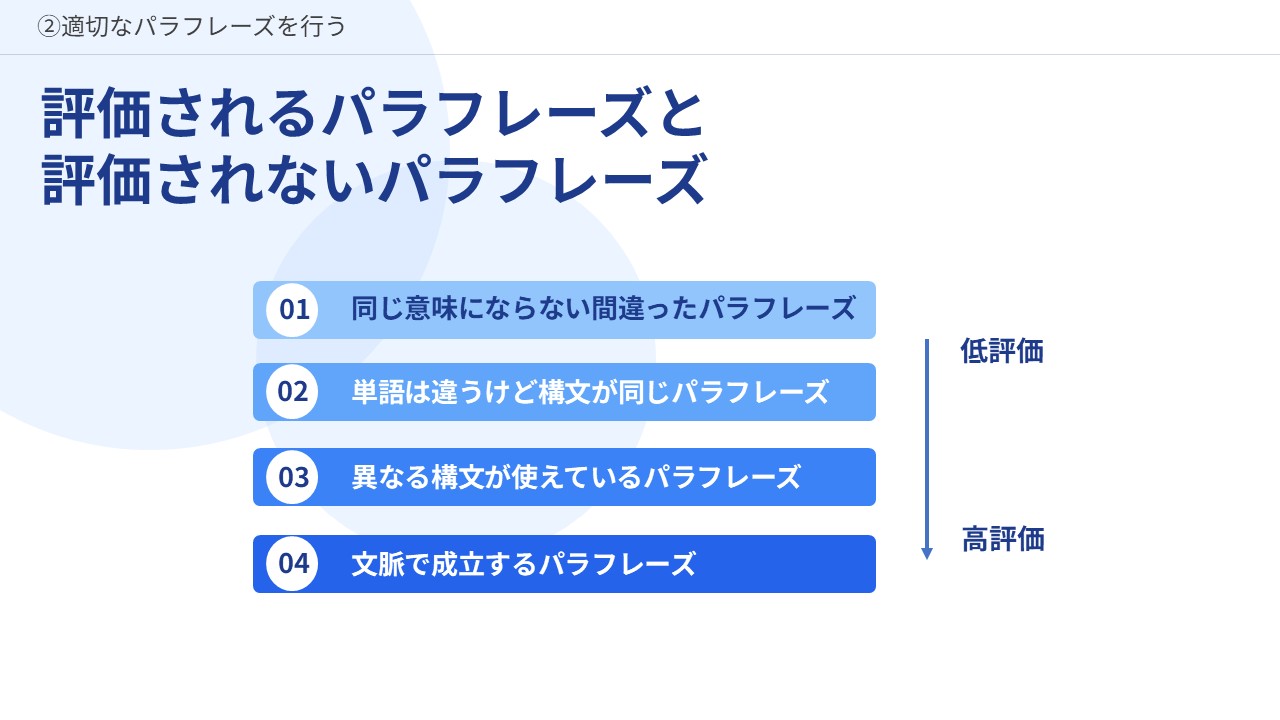Select the text 同じ意味にならない間違ったパラフレーズ

point(603,309)
